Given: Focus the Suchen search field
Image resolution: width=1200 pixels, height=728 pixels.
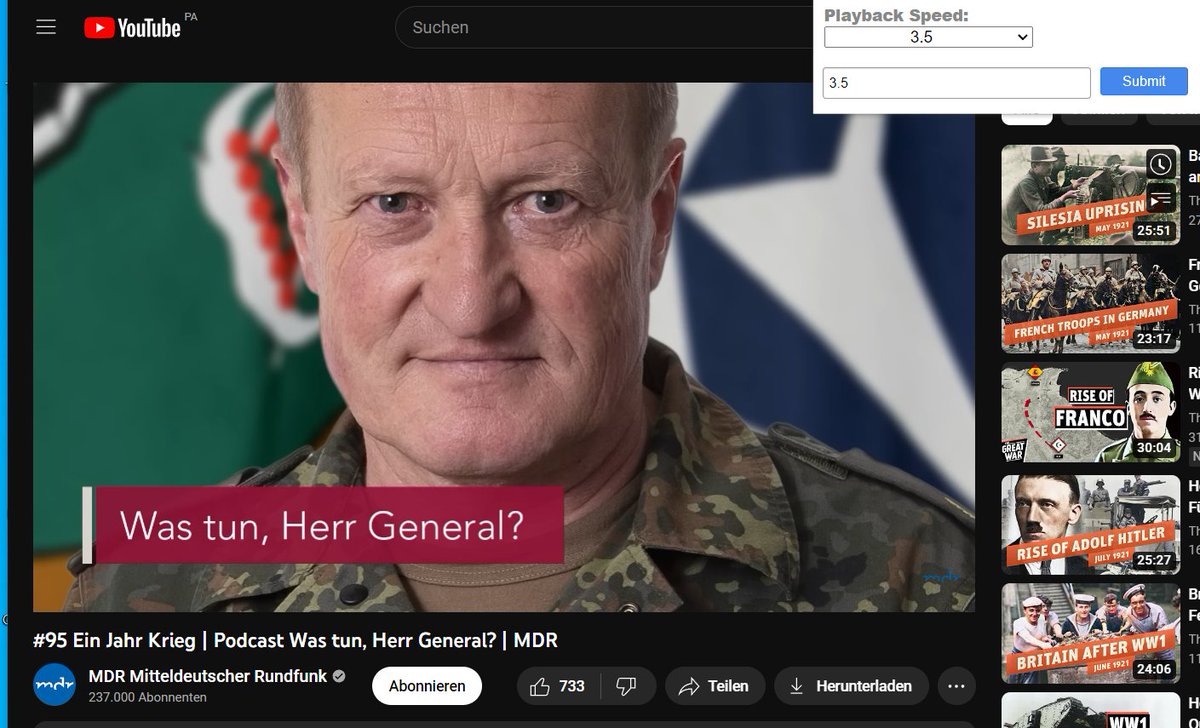Looking at the screenshot, I should [604, 27].
